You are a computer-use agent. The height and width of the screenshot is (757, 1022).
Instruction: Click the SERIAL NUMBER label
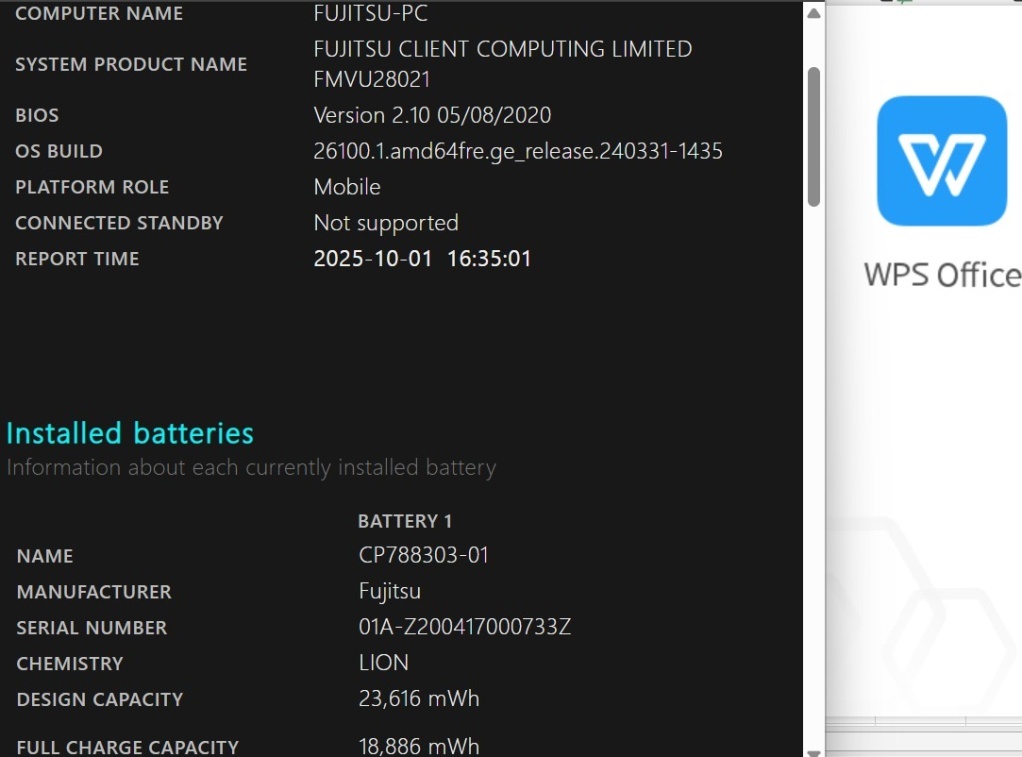point(92,628)
